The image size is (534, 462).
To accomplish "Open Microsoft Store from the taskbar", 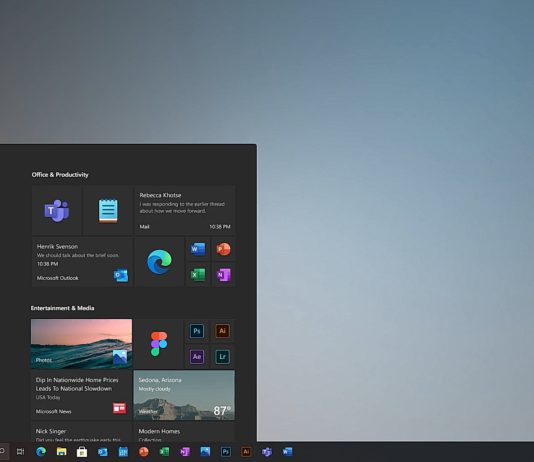I will point(82,452).
